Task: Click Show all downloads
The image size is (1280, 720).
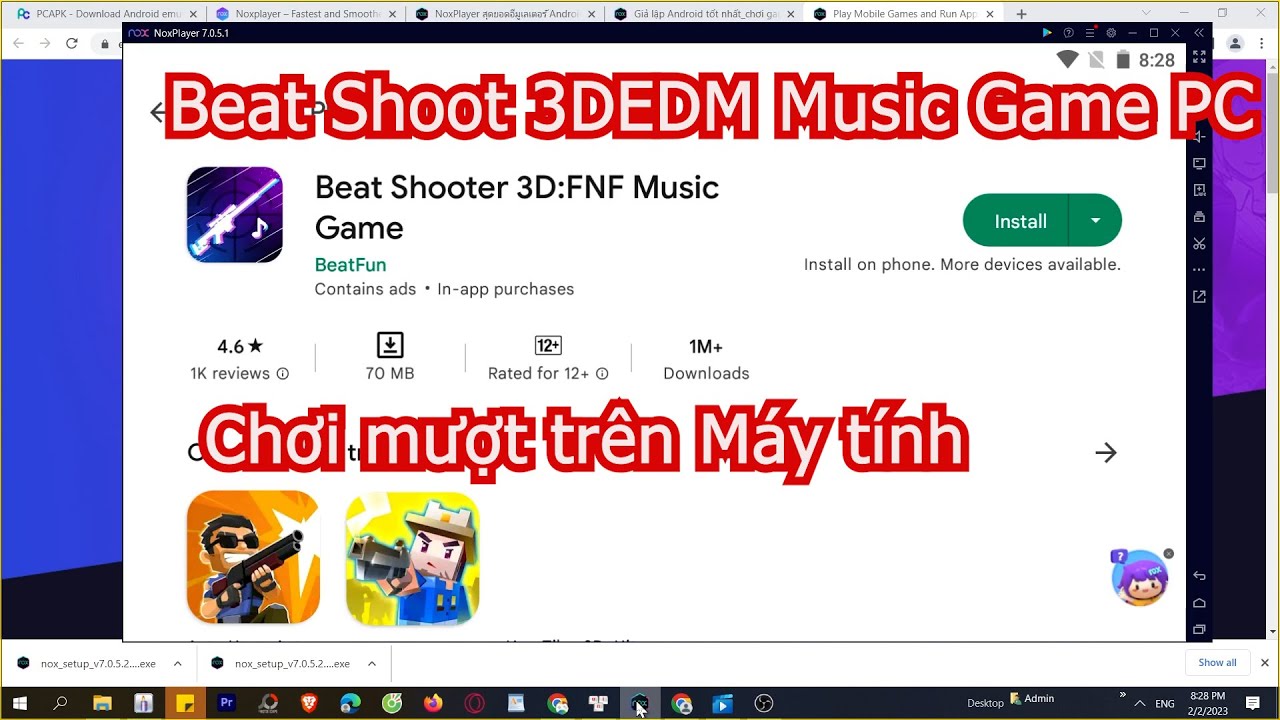Action: click(1217, 662)
